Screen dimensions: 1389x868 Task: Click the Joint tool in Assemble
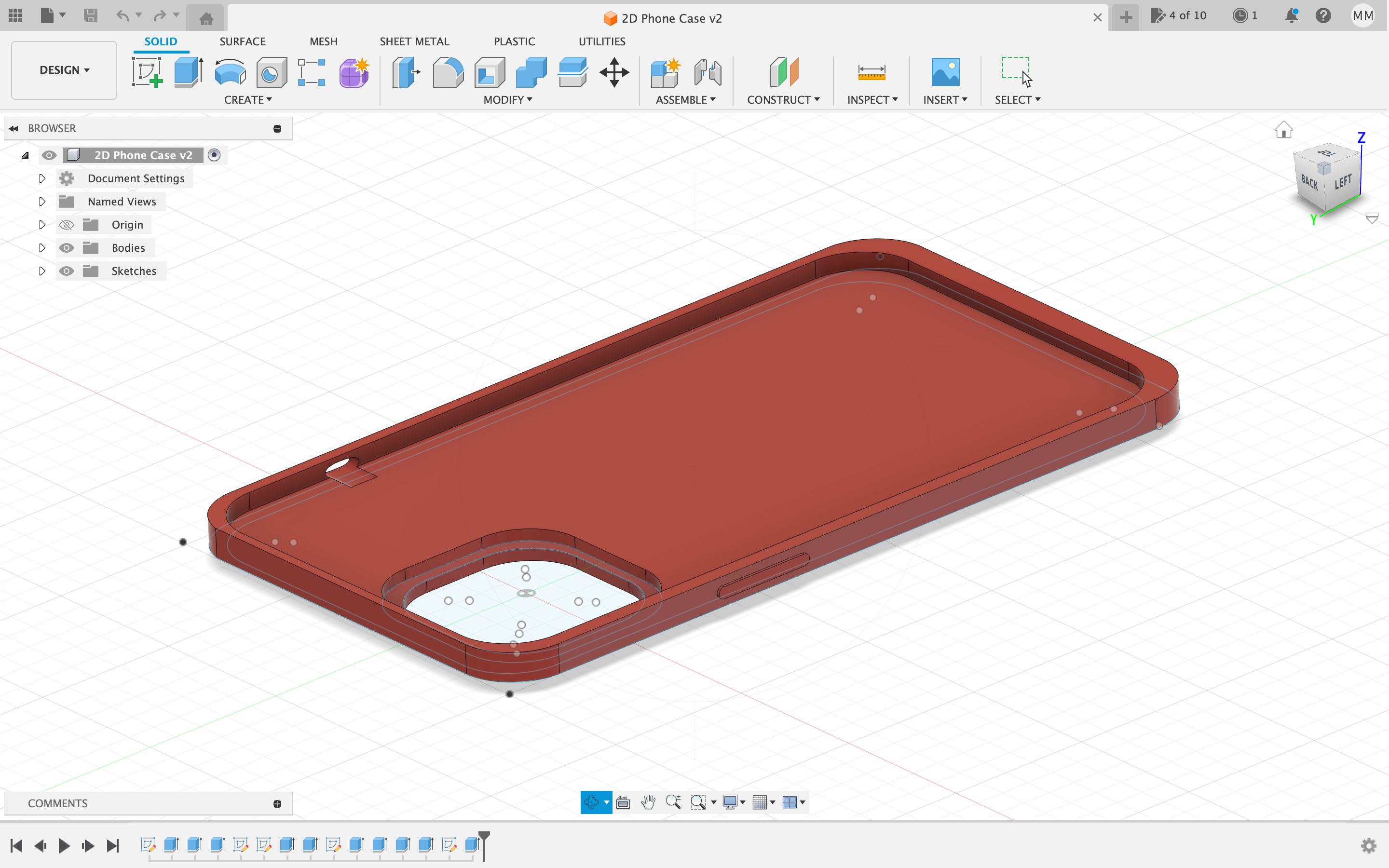[x=708, y=72]
